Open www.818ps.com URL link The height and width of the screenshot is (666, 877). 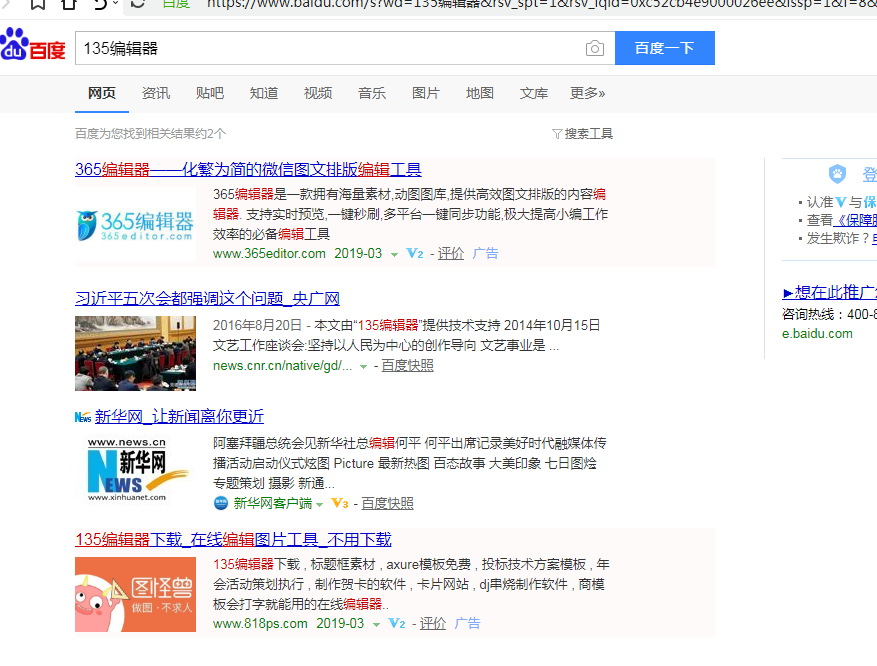[260, 624]
